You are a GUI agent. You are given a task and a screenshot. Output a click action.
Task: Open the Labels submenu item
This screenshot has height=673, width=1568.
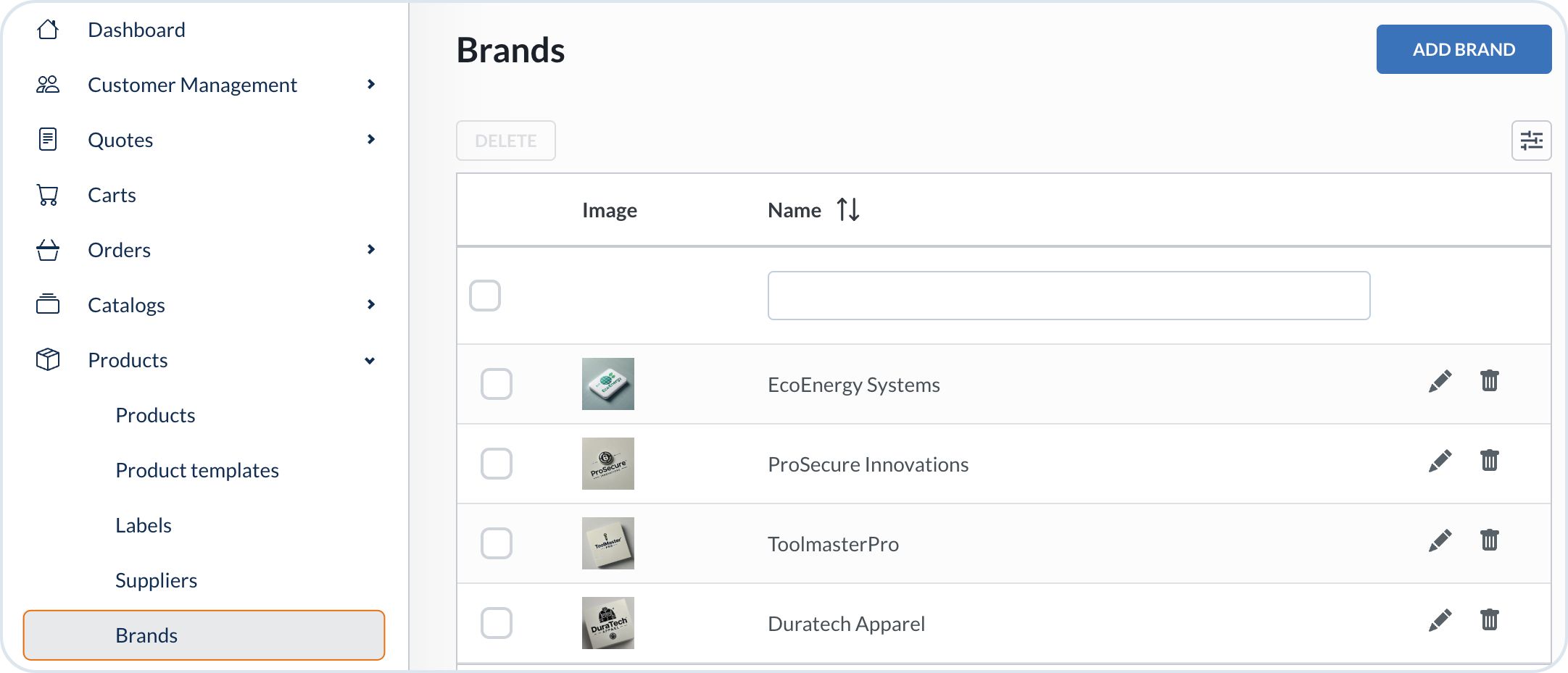(x=144, y=525)
